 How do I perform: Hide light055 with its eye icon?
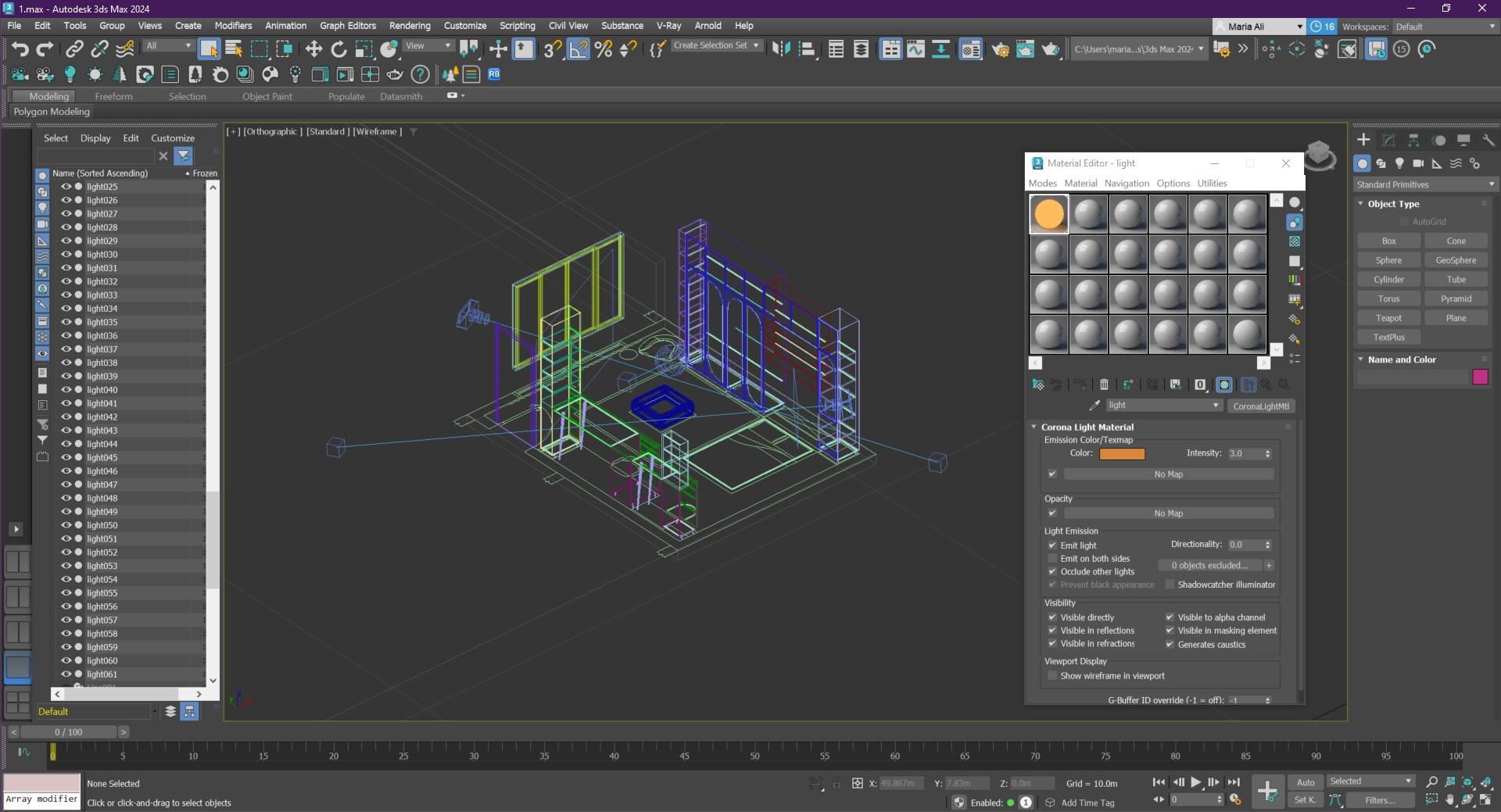66,593
